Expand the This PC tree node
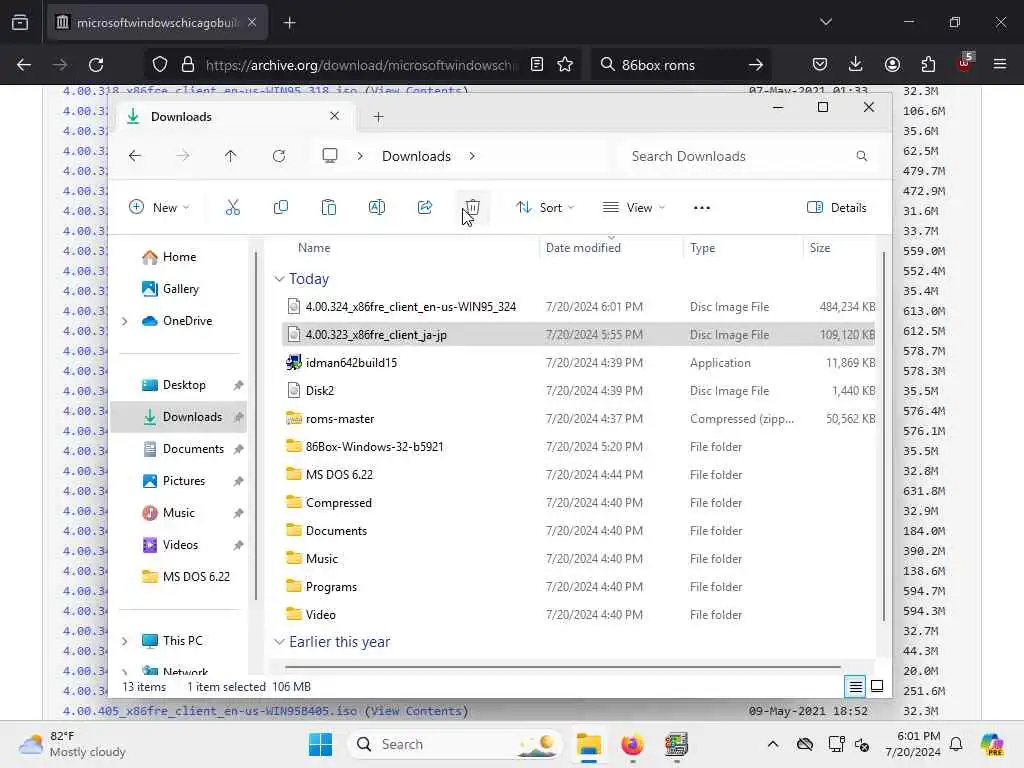Screen dimensions: 1024x768 click(124, 641)
